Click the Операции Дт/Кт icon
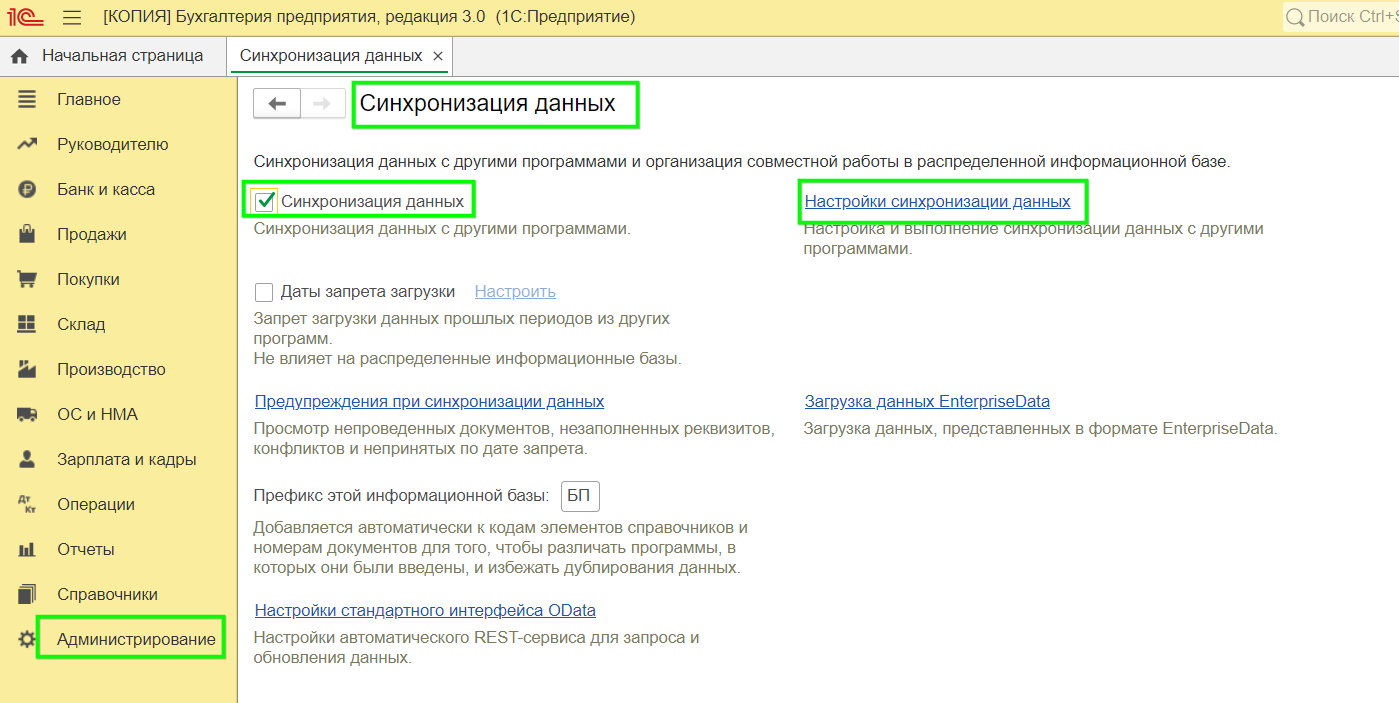The image size is (1399, 703). 27,504
